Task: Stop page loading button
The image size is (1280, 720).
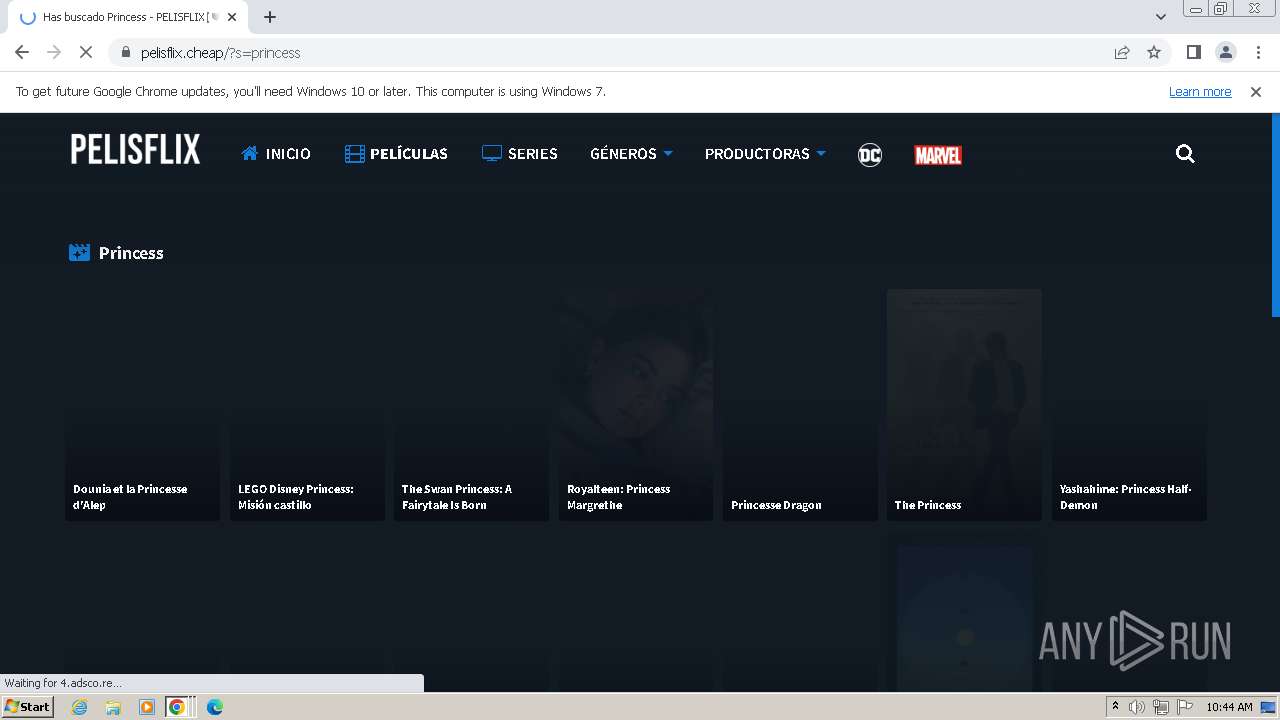Action: click(87, 52)
